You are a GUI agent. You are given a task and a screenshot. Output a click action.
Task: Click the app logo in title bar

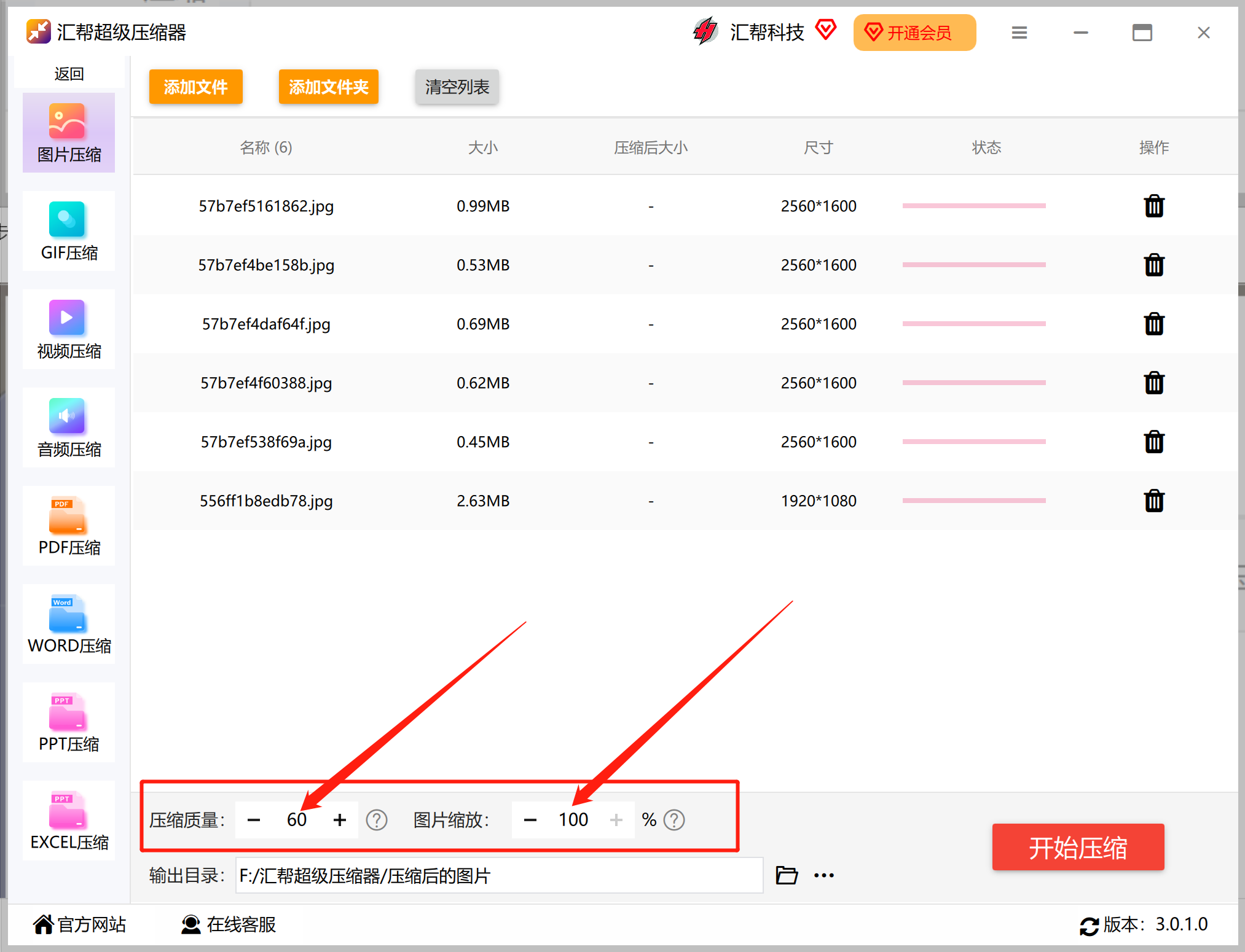pos(38,31)
